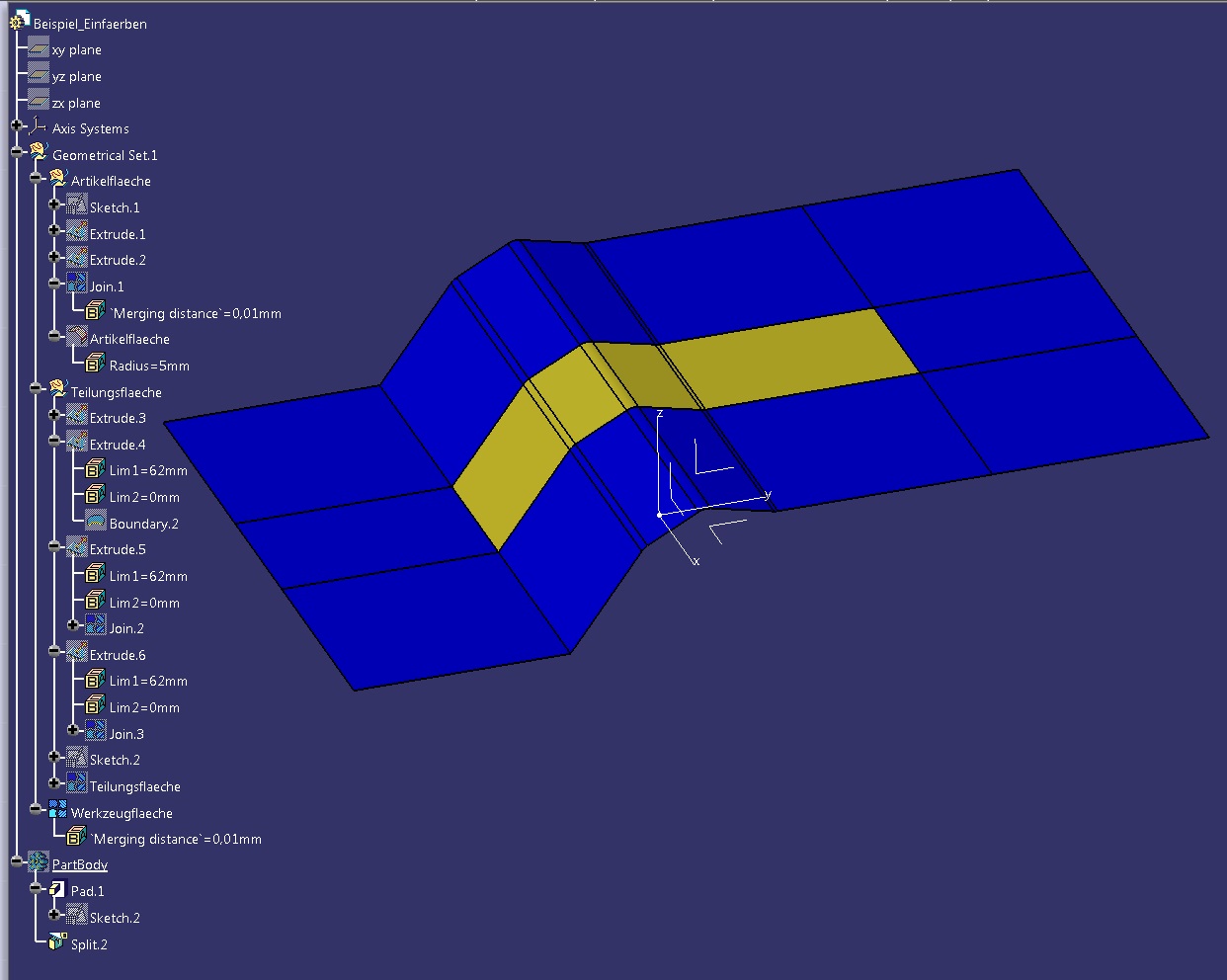
Task: Expand the Join.2 node
Action: pyautogui.click(x=73, y=625)
